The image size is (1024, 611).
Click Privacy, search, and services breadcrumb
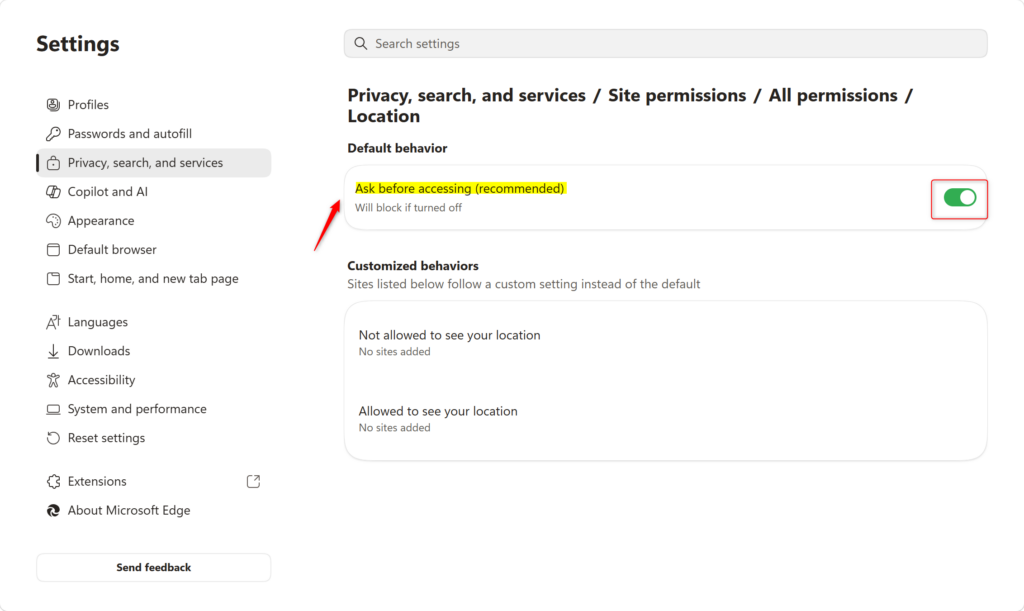(466, 95)
